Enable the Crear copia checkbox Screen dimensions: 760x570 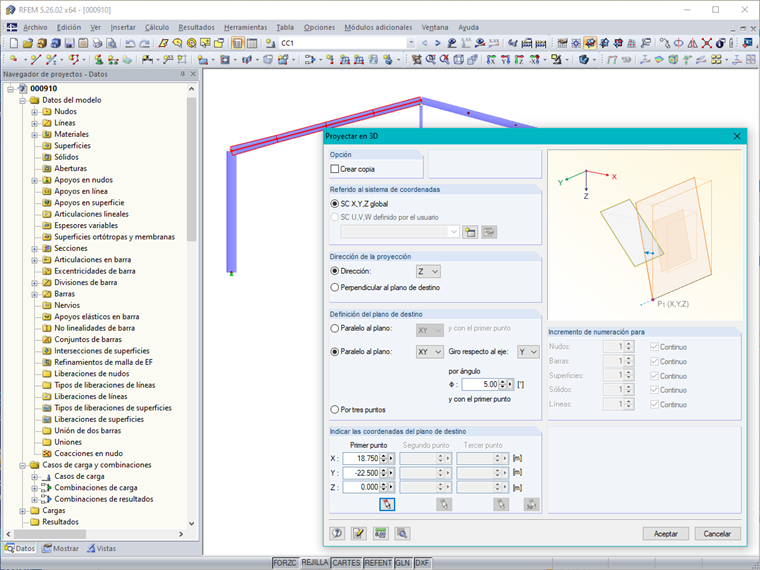tap(335, 169)
